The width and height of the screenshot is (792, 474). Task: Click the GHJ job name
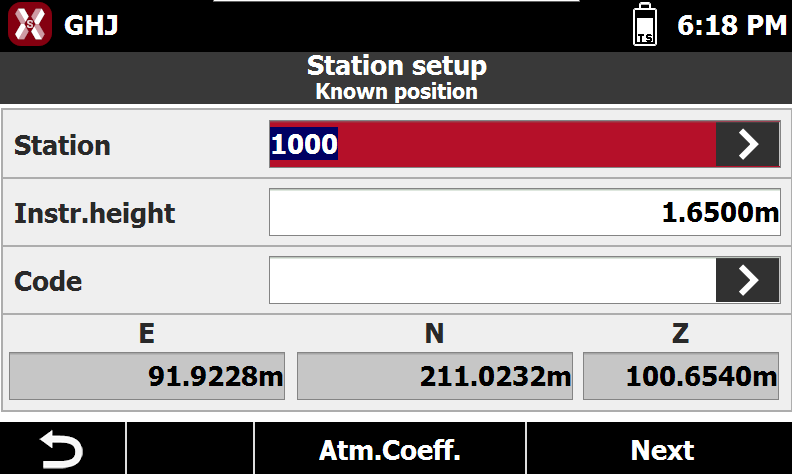91,25
